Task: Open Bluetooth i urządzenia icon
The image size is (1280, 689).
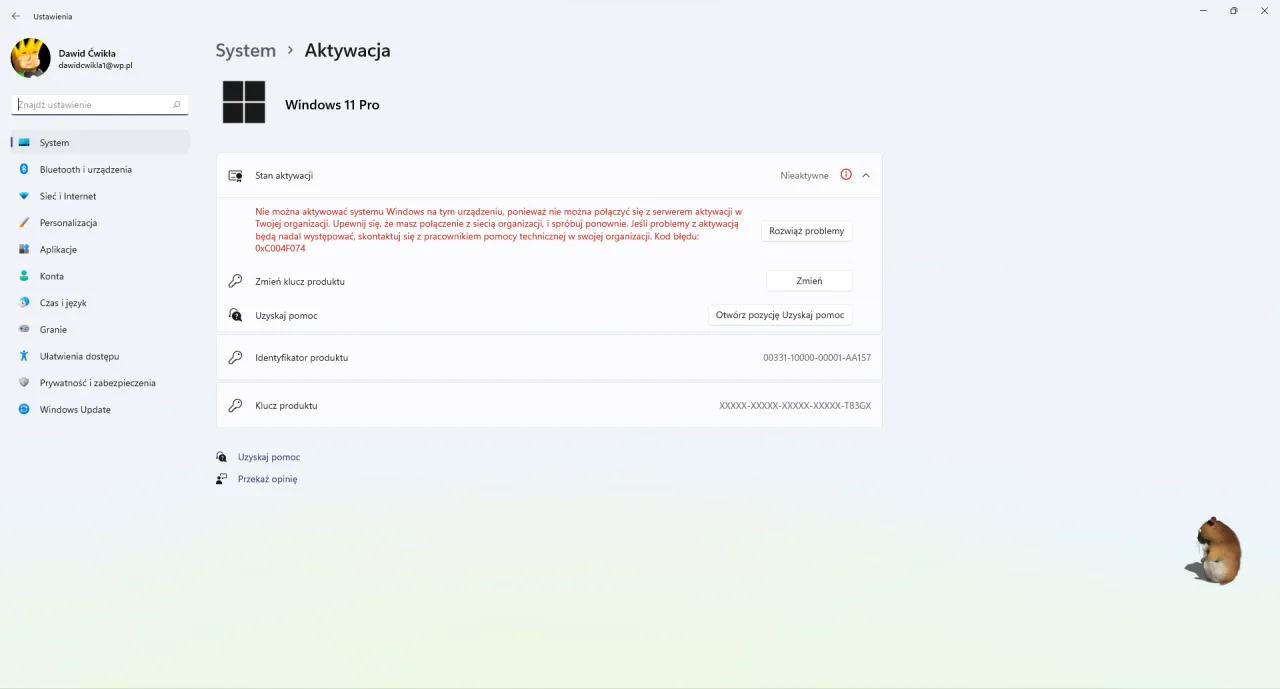Action: click(24, 169)
